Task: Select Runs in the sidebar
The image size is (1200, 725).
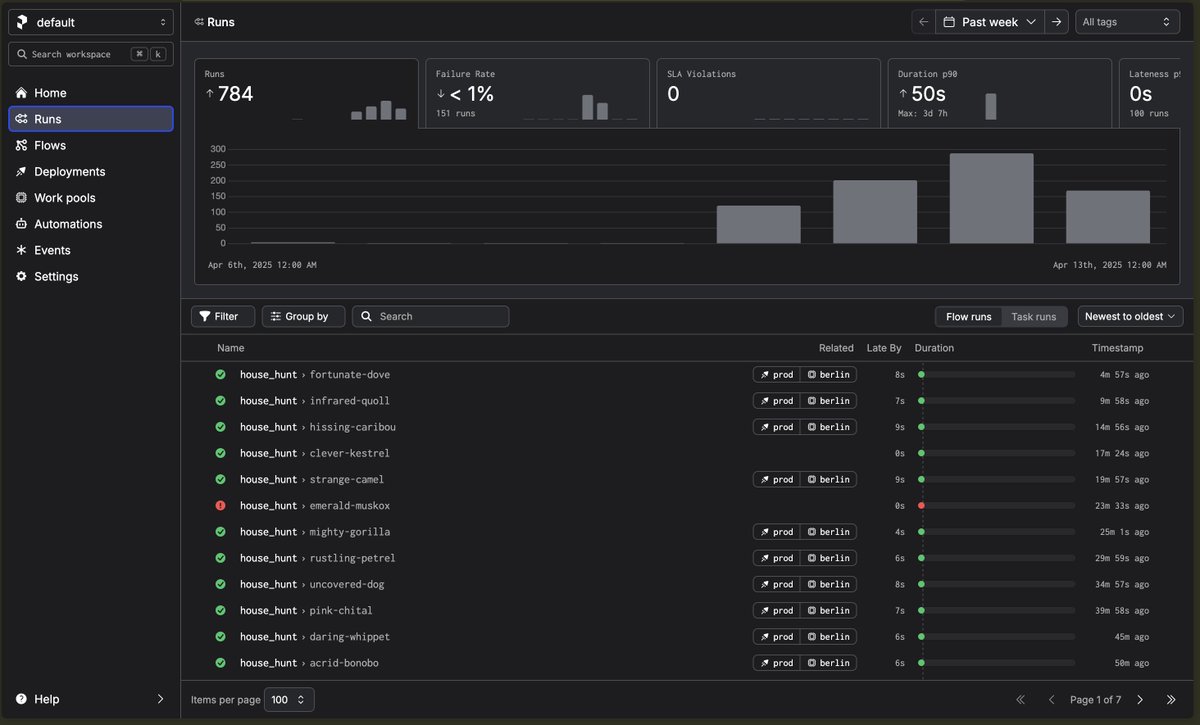Action: pos(91,119)
